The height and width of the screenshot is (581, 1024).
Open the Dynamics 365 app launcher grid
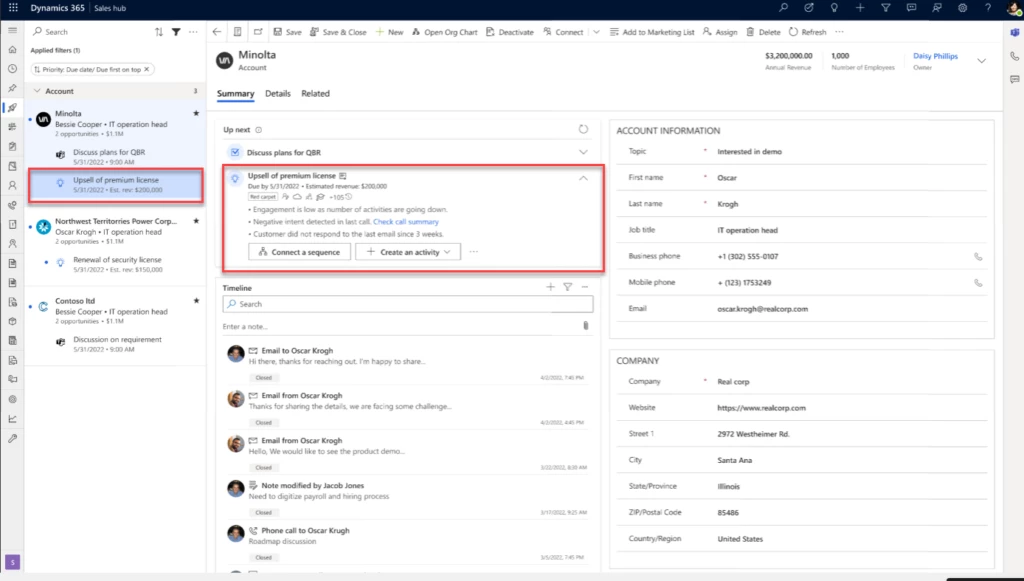[x=11, y=8]
